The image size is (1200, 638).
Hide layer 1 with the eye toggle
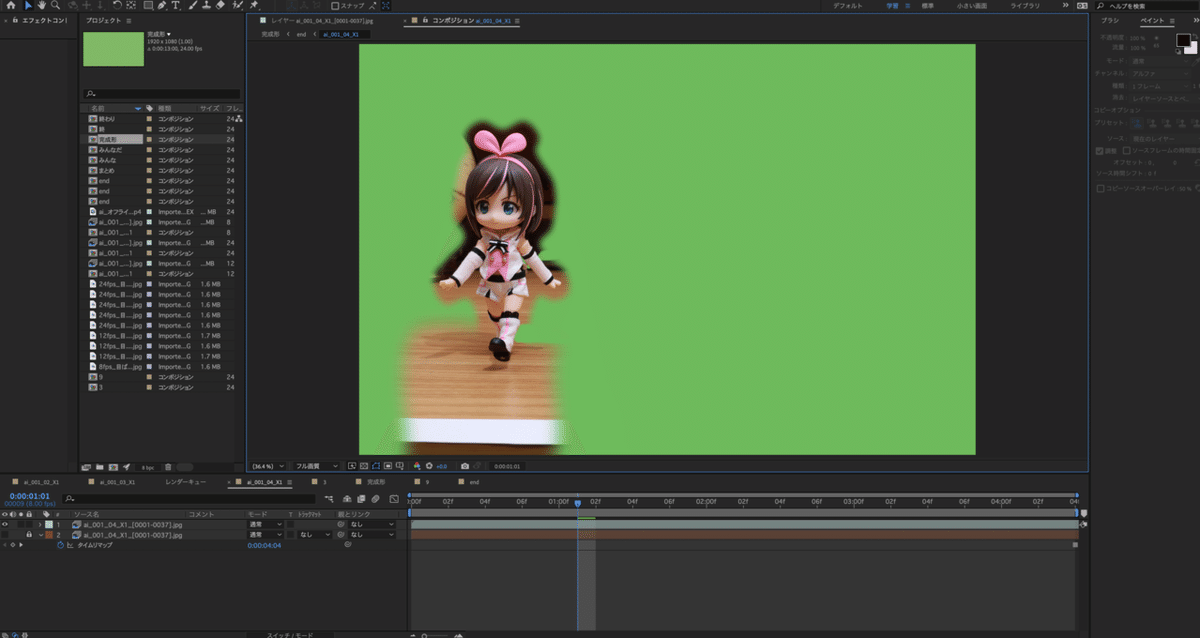point(5,524)
